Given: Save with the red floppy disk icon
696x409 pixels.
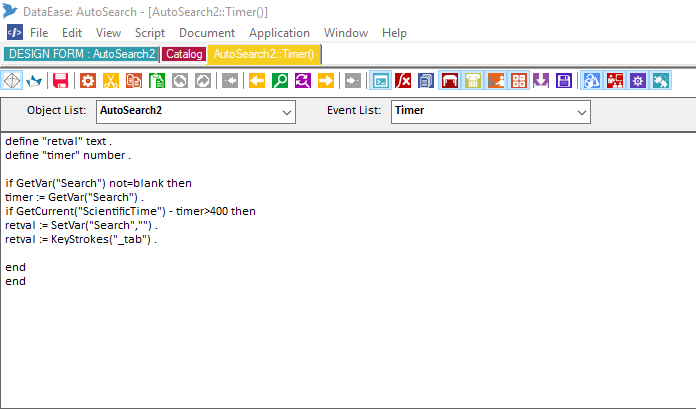Looking at the screenshot, I should tap(60, 81).
